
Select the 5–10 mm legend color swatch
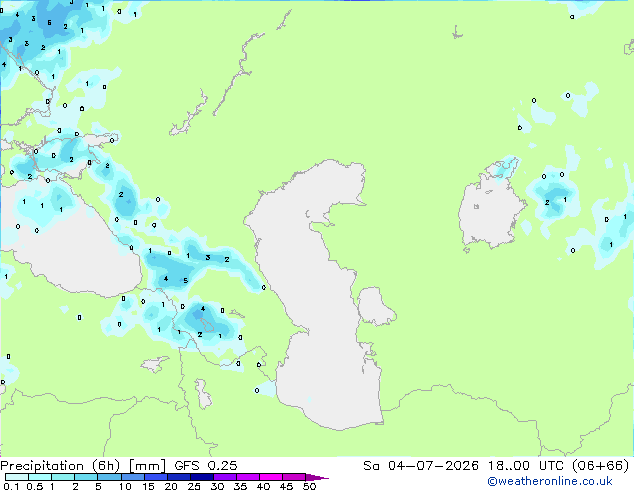(x=109, y=477)
